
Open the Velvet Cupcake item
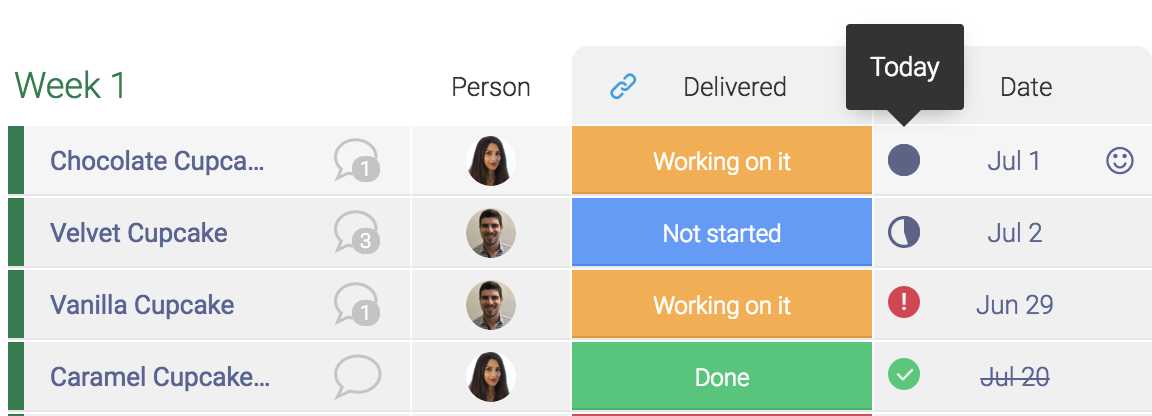click(x=139, y=233)
